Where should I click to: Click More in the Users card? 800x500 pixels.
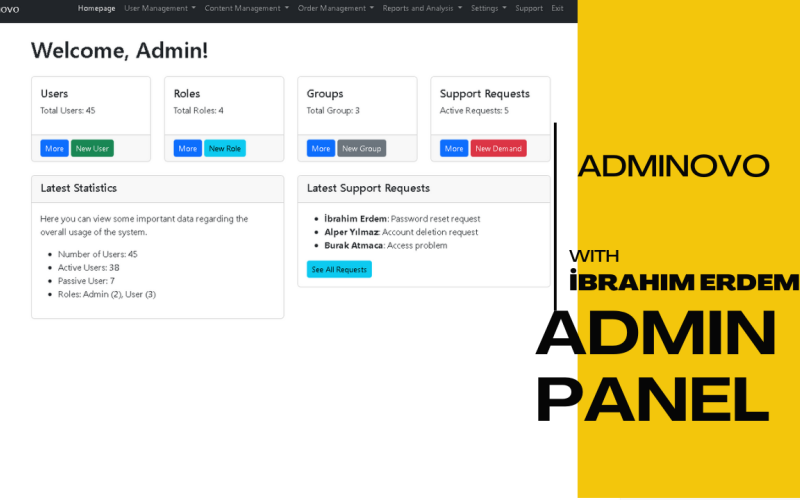(x=55, y=148)
